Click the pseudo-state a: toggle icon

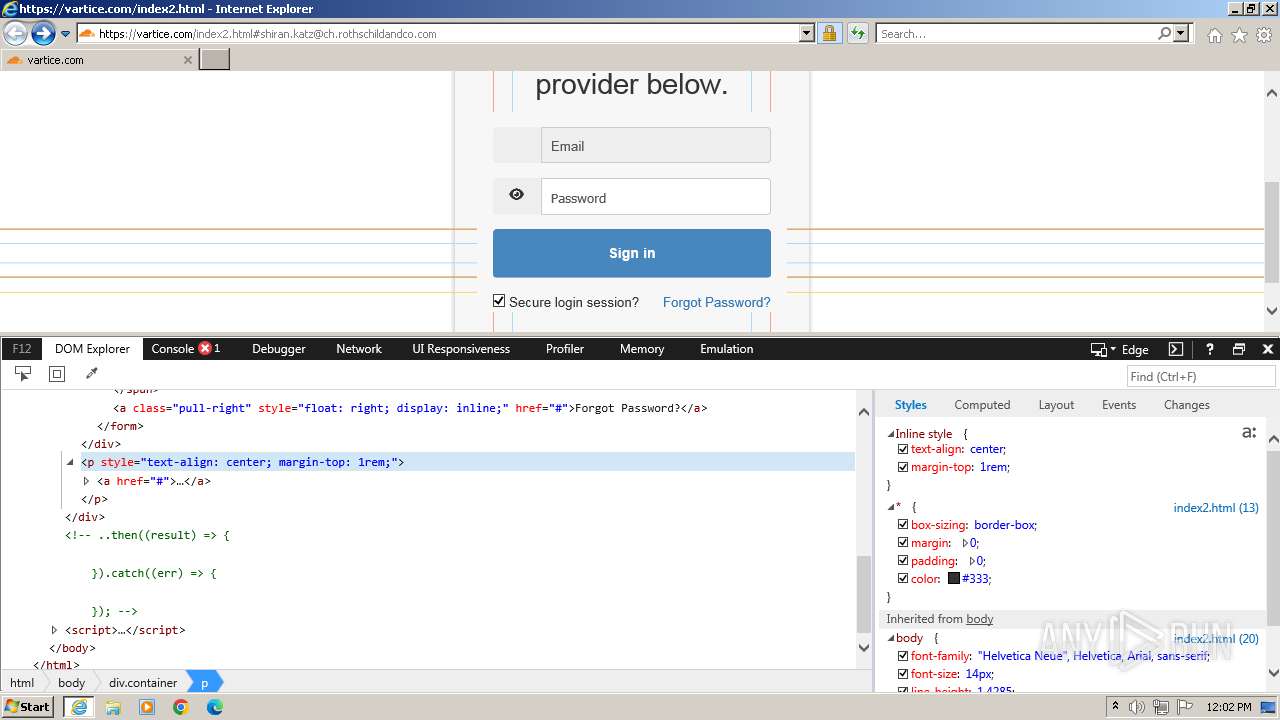pyautogui.click(x=1248, y=433)
